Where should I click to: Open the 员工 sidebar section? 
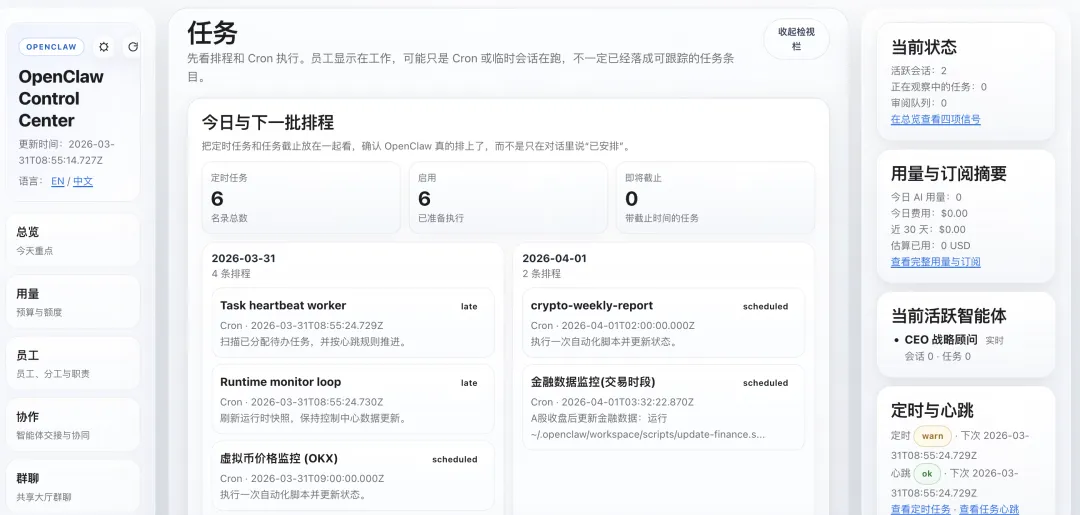pyautogui.click(x=72, y=364)
